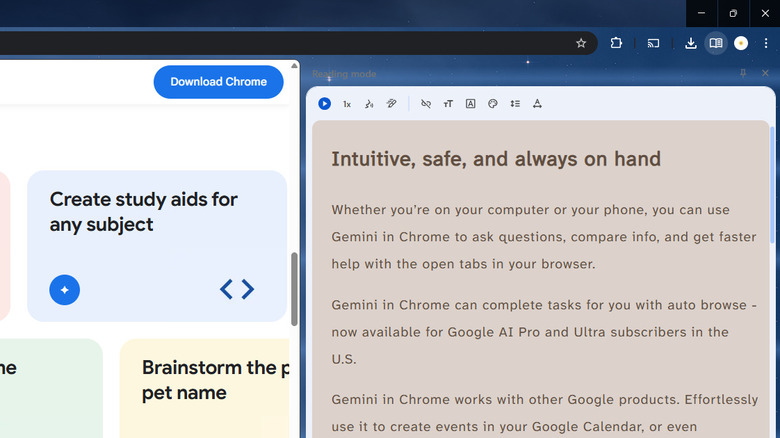
Task: Open Chrome three-dot menu
Action: (x=766, y=43)
